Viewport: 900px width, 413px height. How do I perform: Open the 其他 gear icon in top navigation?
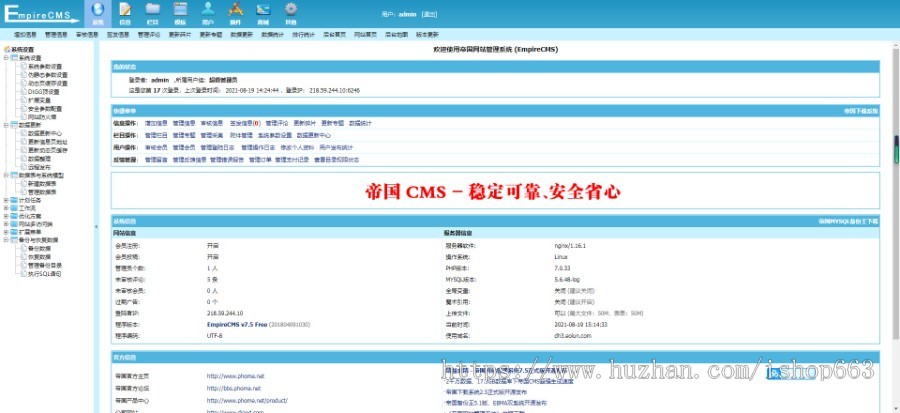tap(291, 10)
